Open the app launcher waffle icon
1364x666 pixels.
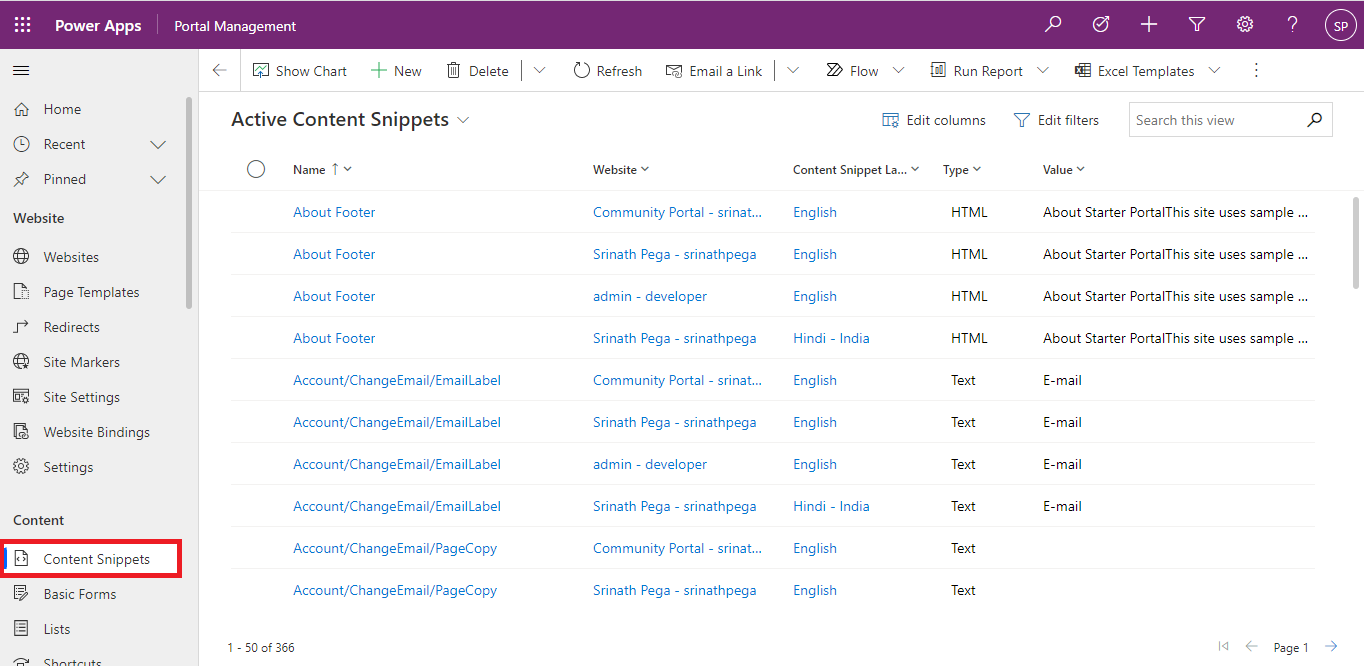click(x=22, y=25)
